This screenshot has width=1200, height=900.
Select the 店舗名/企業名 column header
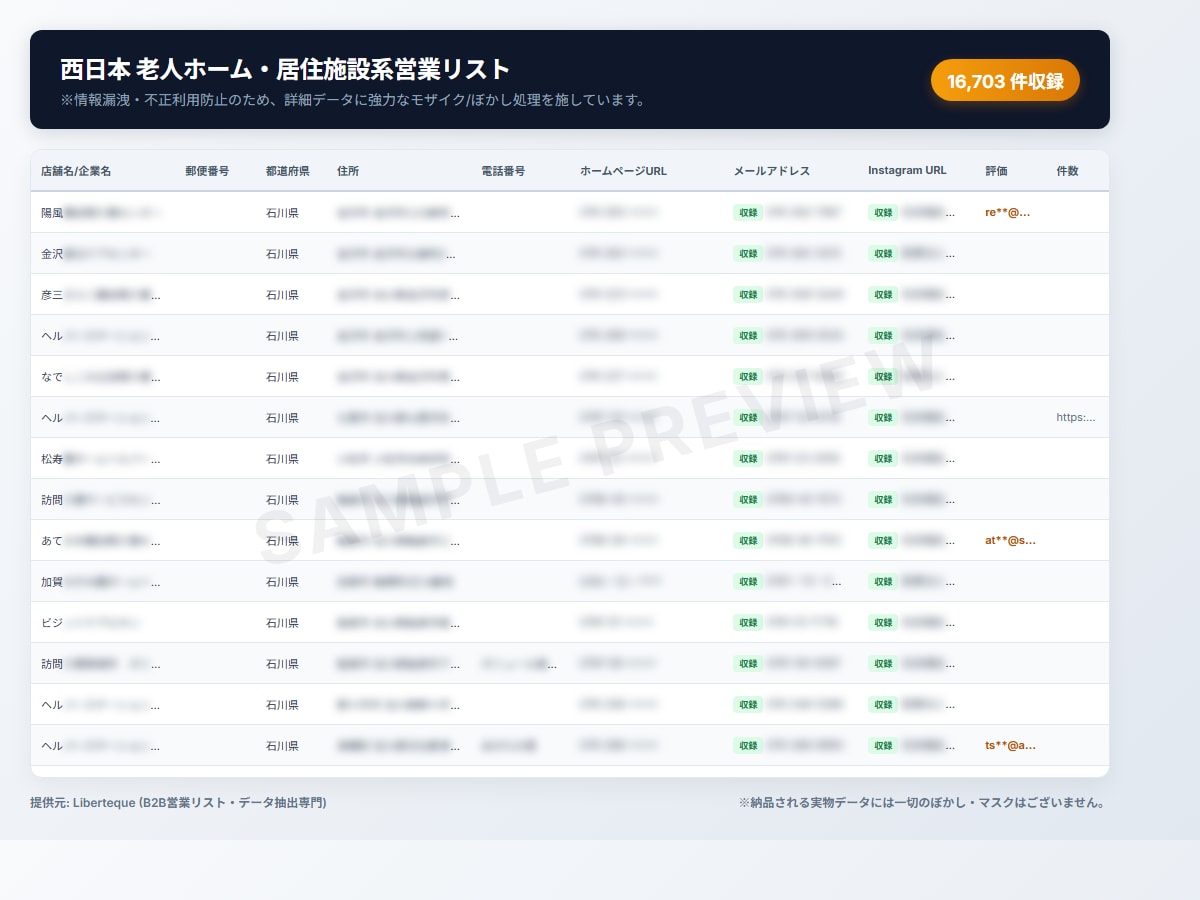click(76, 171)
